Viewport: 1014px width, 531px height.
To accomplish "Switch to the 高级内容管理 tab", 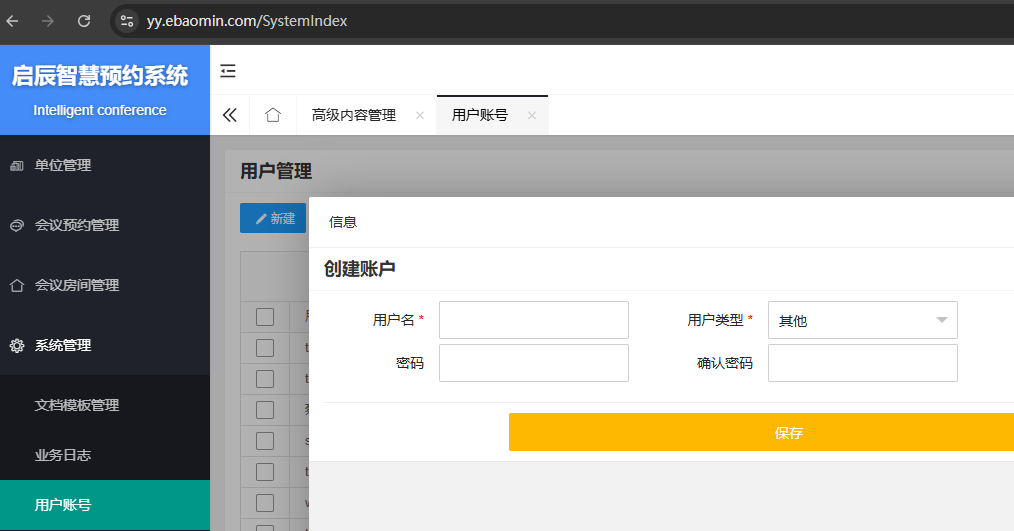I will 354,115.
